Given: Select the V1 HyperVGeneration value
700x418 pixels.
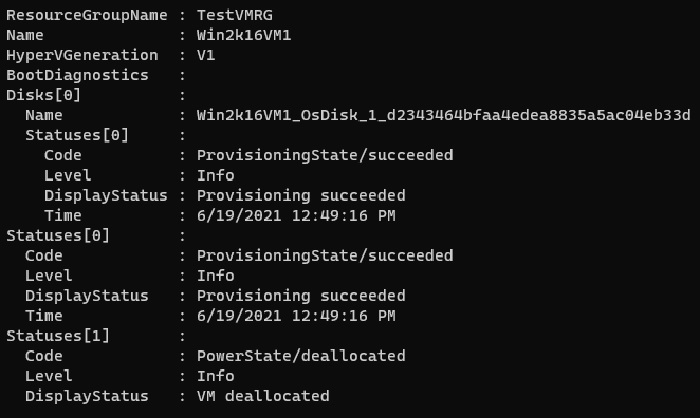Looking at the screenshot, I should click(x=207, y=55).
